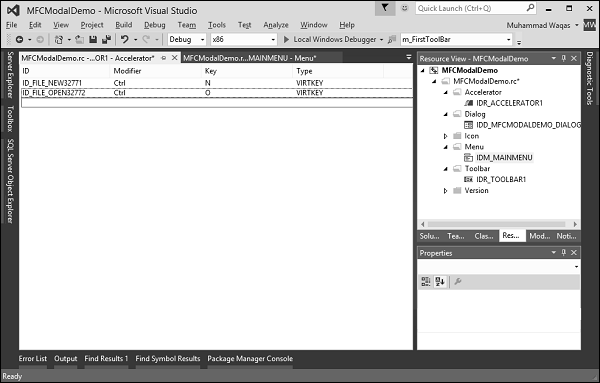
Task: Click the Save All toolbar icon
Action: pos(106,39)
